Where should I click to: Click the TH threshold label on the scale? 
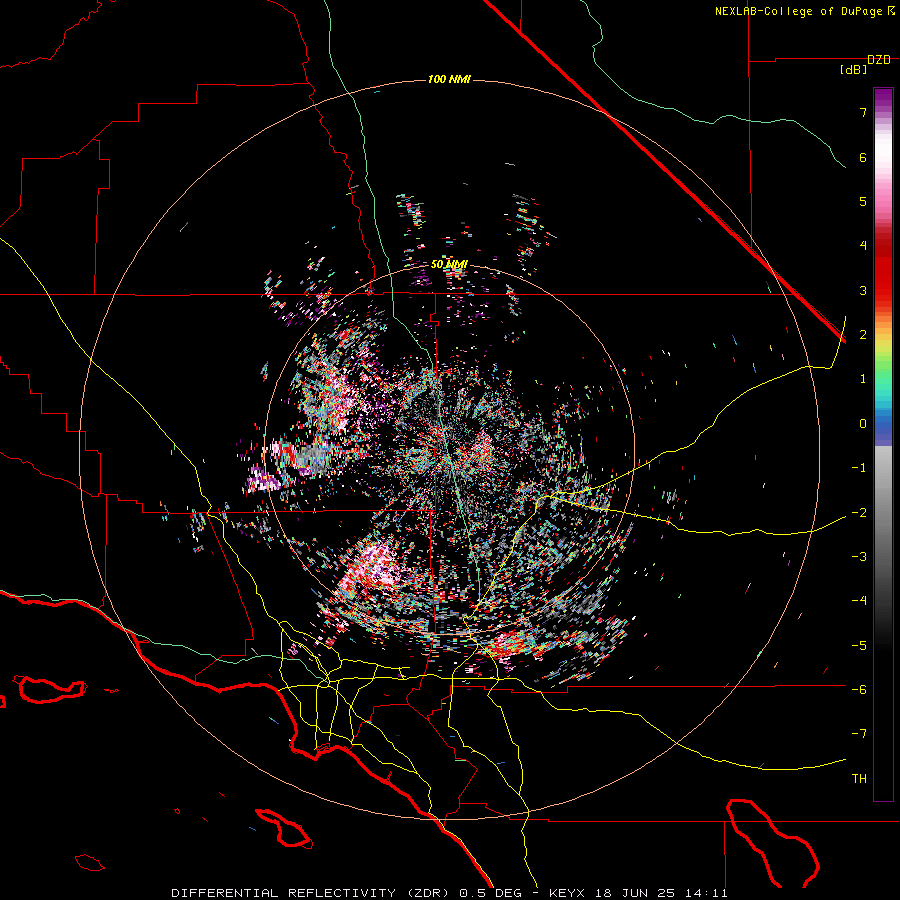[x=859, y=779]
